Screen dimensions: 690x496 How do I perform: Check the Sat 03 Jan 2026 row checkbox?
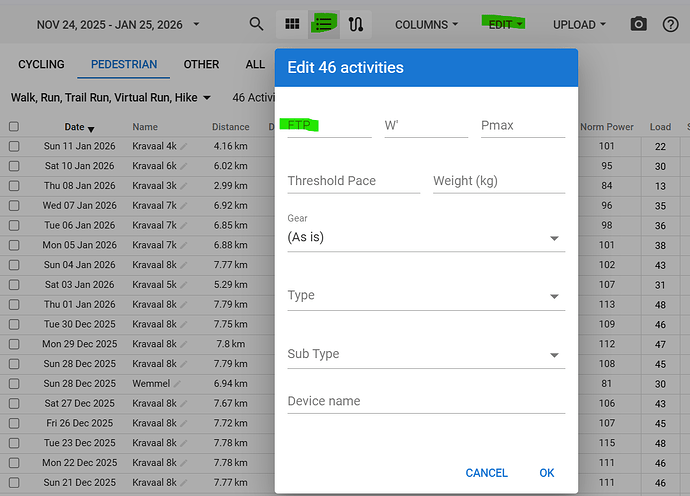(x=14, y=285)
